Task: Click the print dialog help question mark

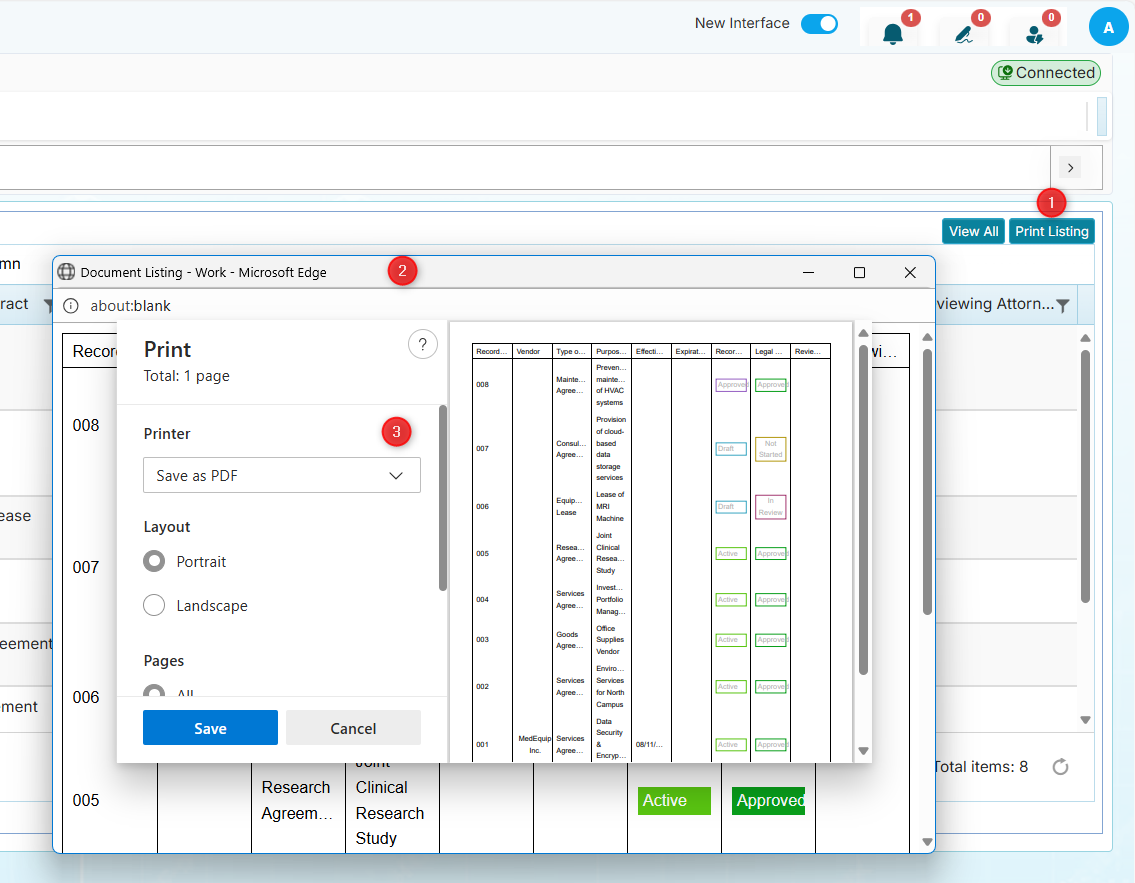Action: tap(422, 345)
